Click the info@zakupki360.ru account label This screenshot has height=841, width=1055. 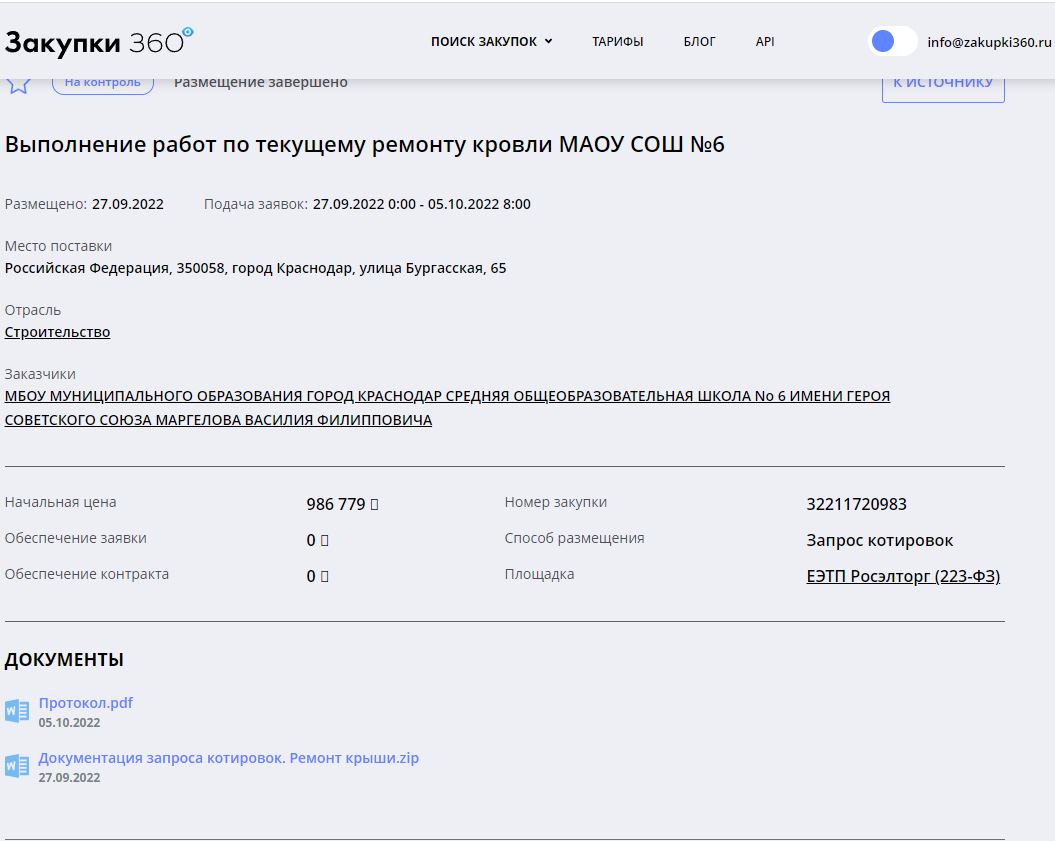[989, 42]
